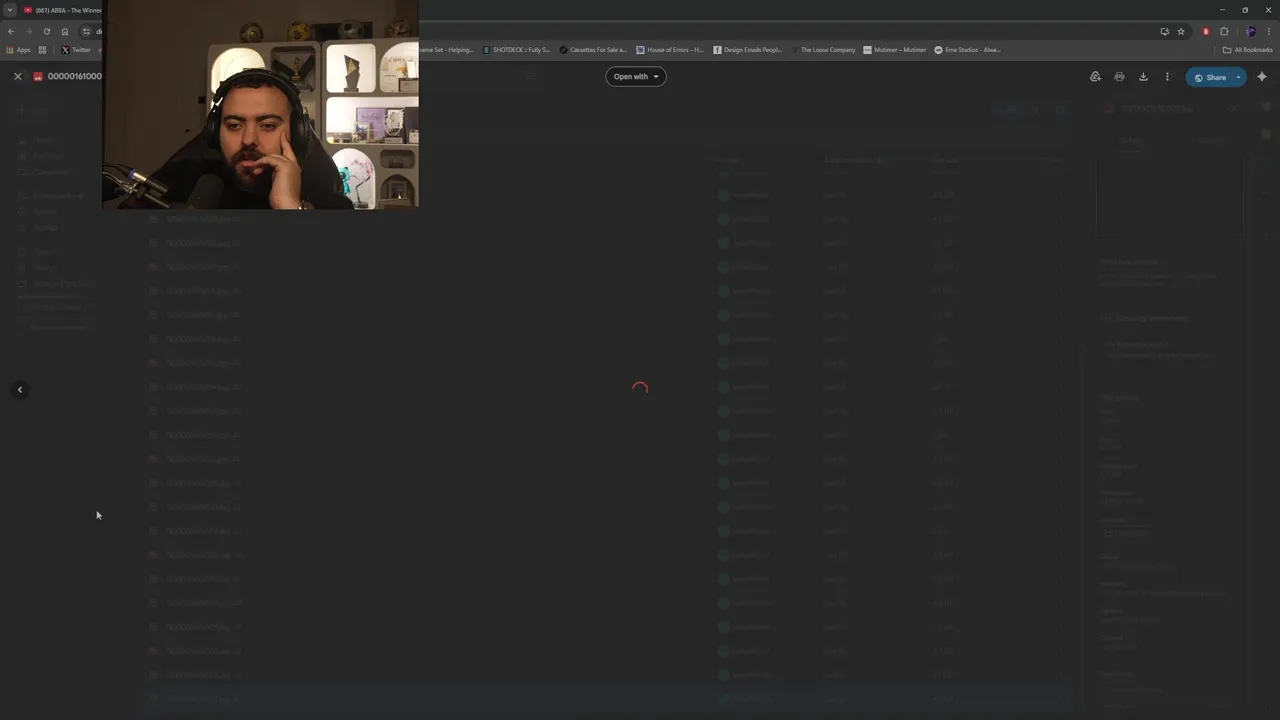Open the tab groups grid icon
The image size is (1280, 720).
tap(42, 50)
